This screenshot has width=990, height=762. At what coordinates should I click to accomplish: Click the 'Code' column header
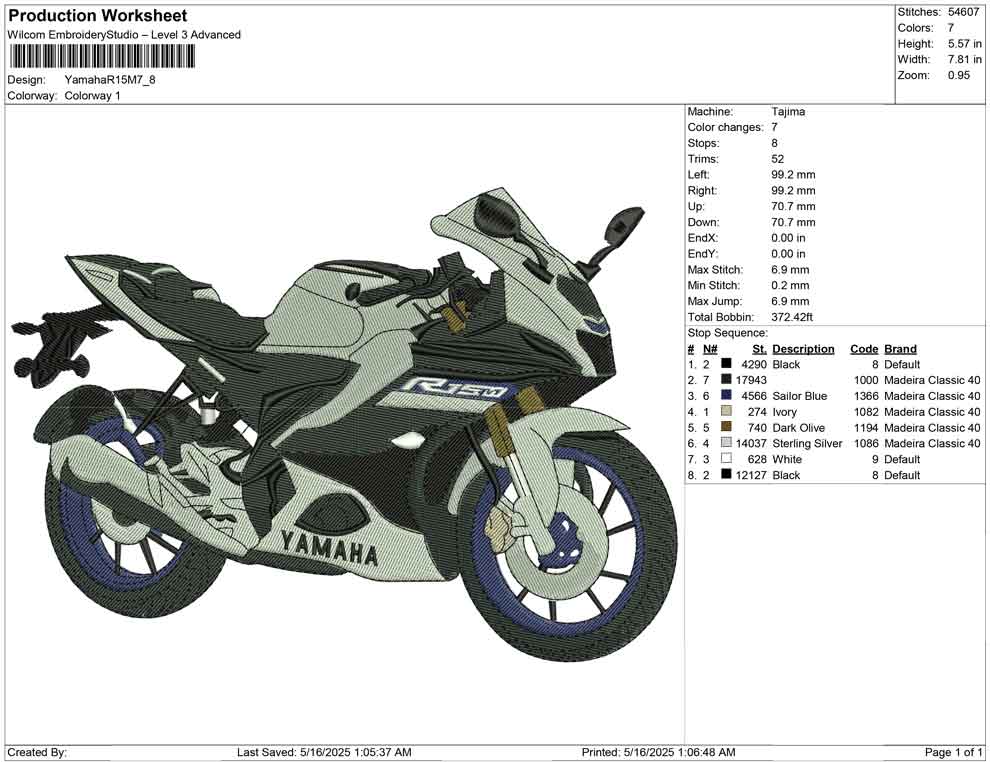tap(864, 348)
